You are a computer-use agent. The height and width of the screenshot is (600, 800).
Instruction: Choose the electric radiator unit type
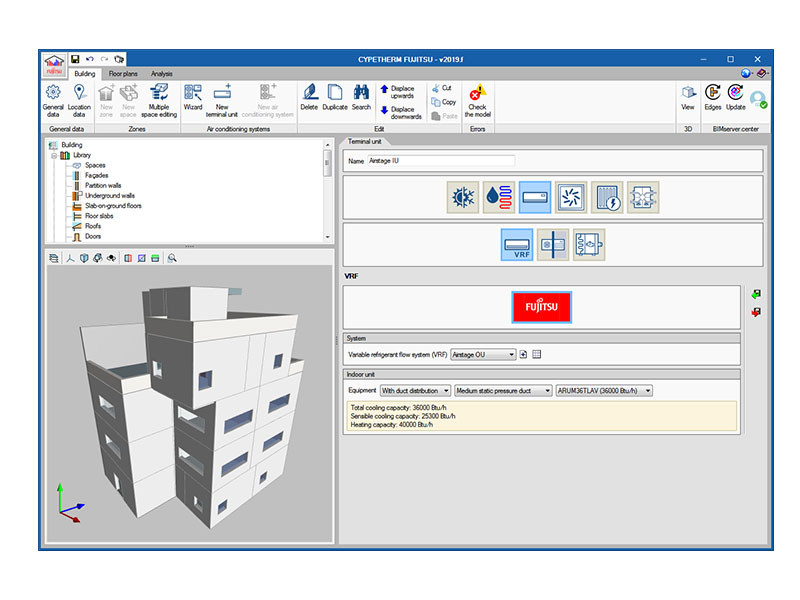pyautogui.click(x=606, y=197)
